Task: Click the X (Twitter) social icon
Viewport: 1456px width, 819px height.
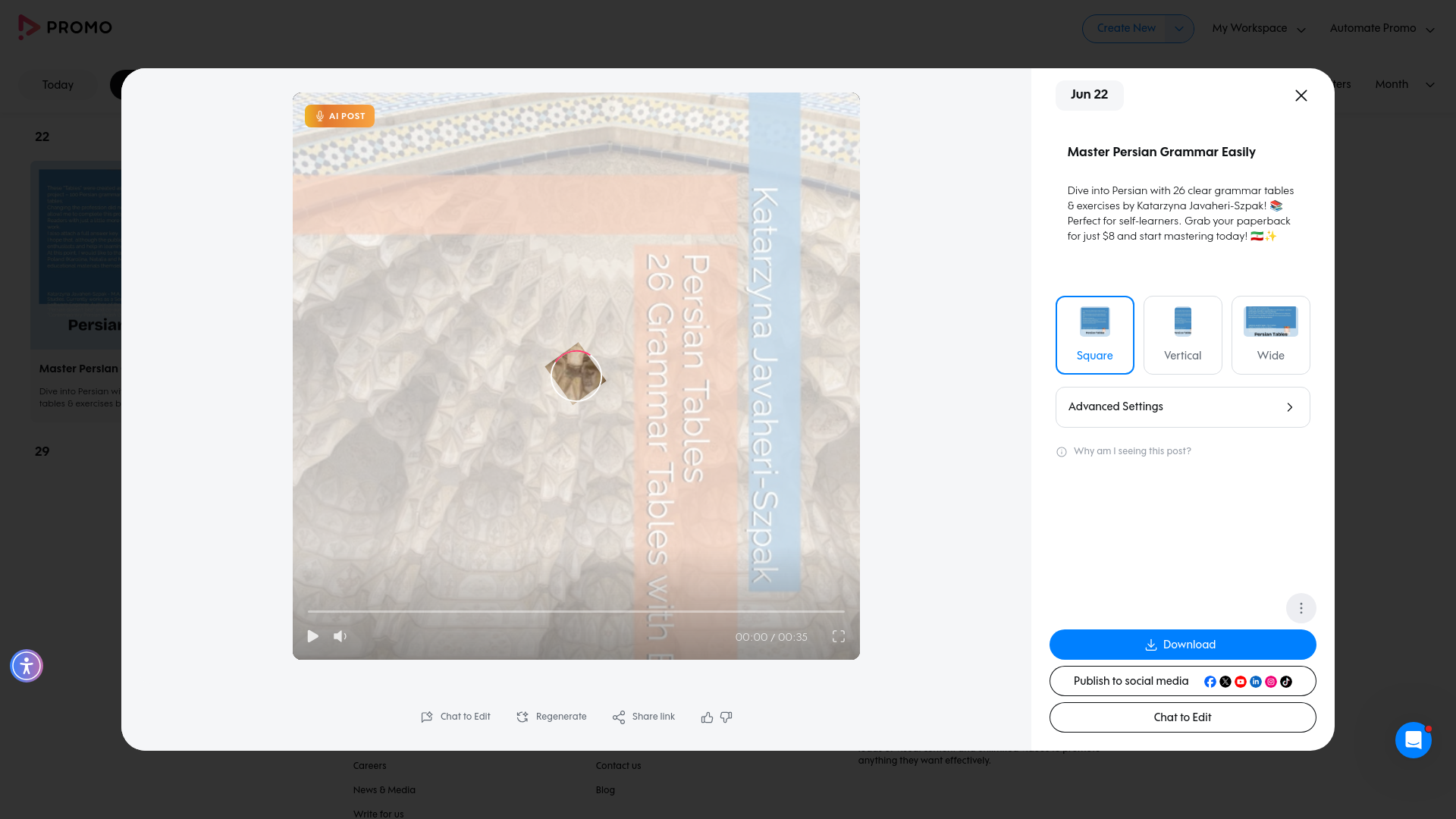Action: [1225, 682]
